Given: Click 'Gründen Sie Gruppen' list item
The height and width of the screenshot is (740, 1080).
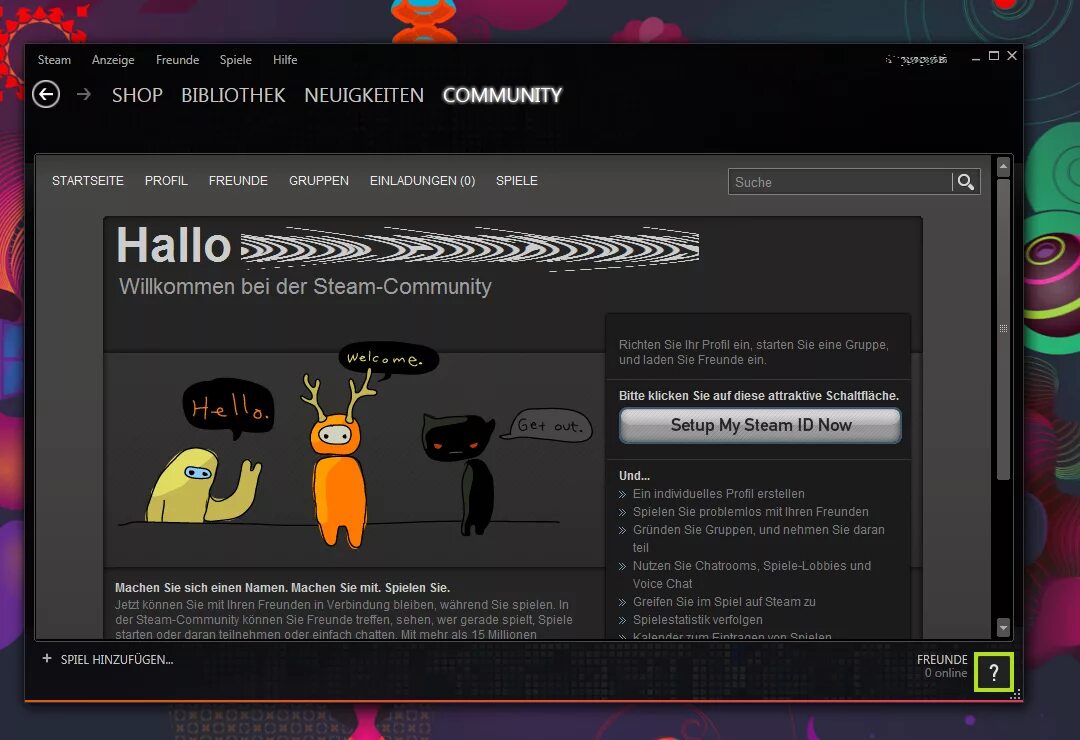Looking at the screenshot, I should 758,539.
